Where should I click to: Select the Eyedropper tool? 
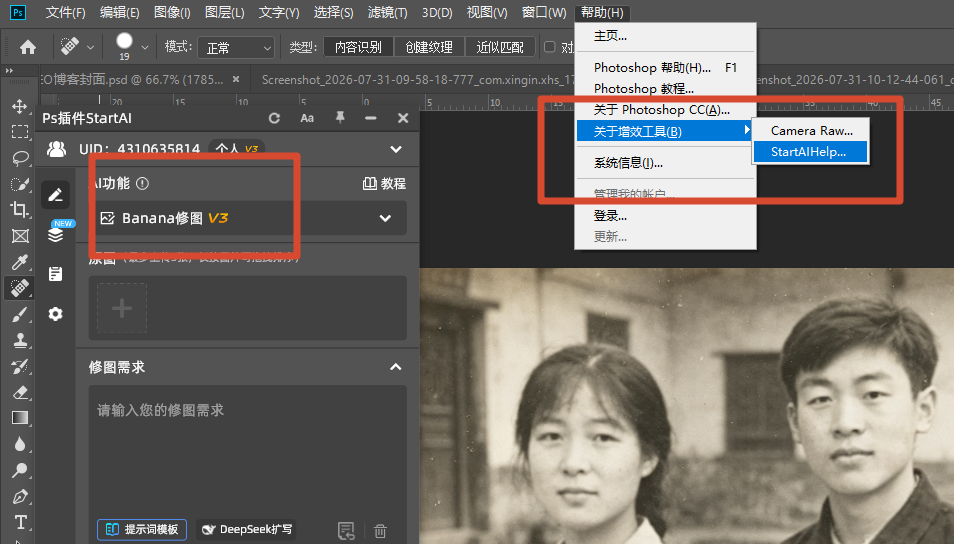click(19, 262)
